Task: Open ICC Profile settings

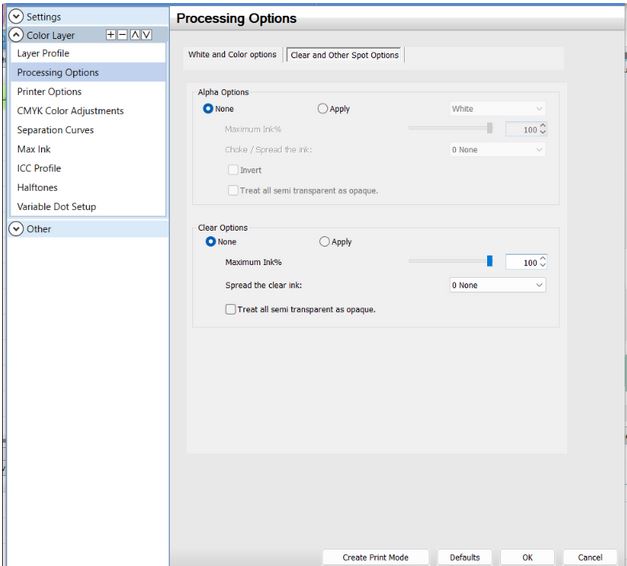Action: tap(88, 168)
